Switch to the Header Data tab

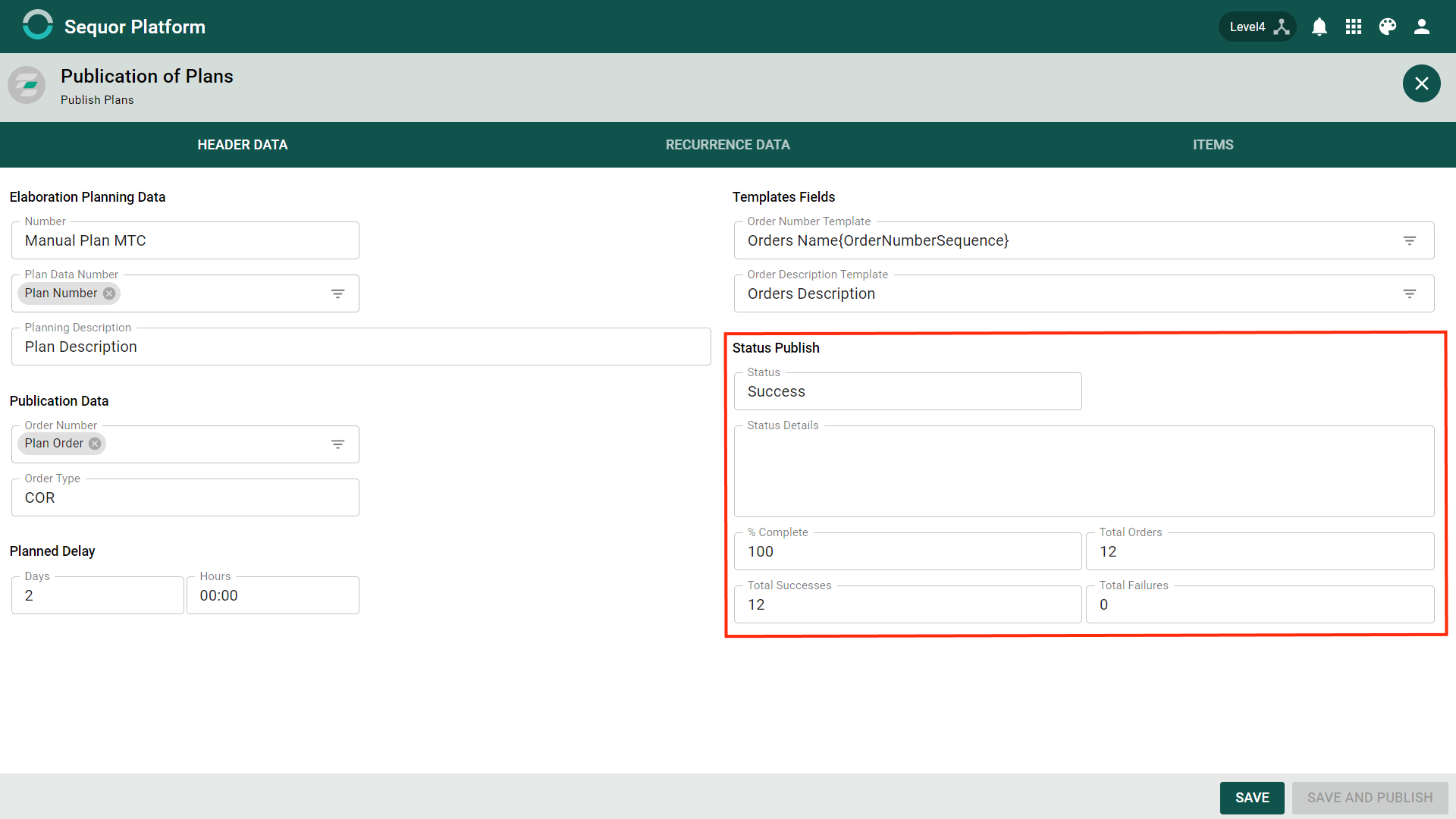tap(243, 145)
